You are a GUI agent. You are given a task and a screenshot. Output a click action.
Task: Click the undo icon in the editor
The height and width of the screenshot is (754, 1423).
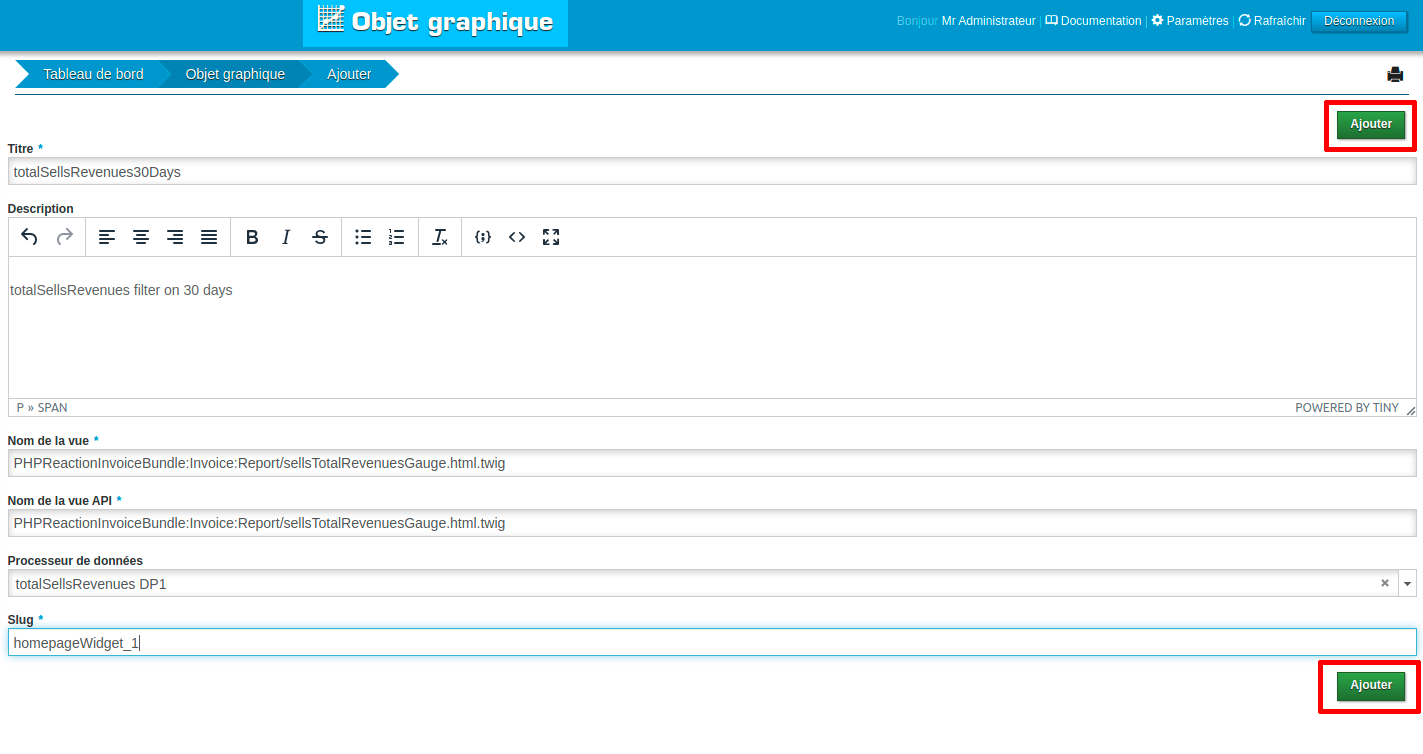point(30,237)
